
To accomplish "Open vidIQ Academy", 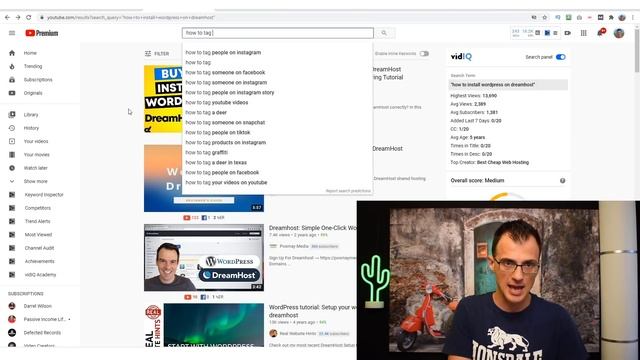I will 40,275.
